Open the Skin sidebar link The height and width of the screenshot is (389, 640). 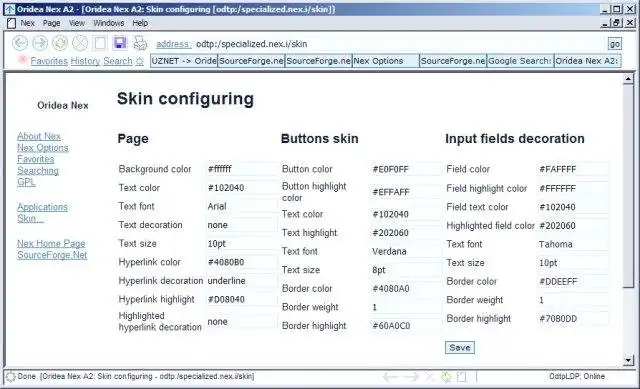(x=30, y=218)
